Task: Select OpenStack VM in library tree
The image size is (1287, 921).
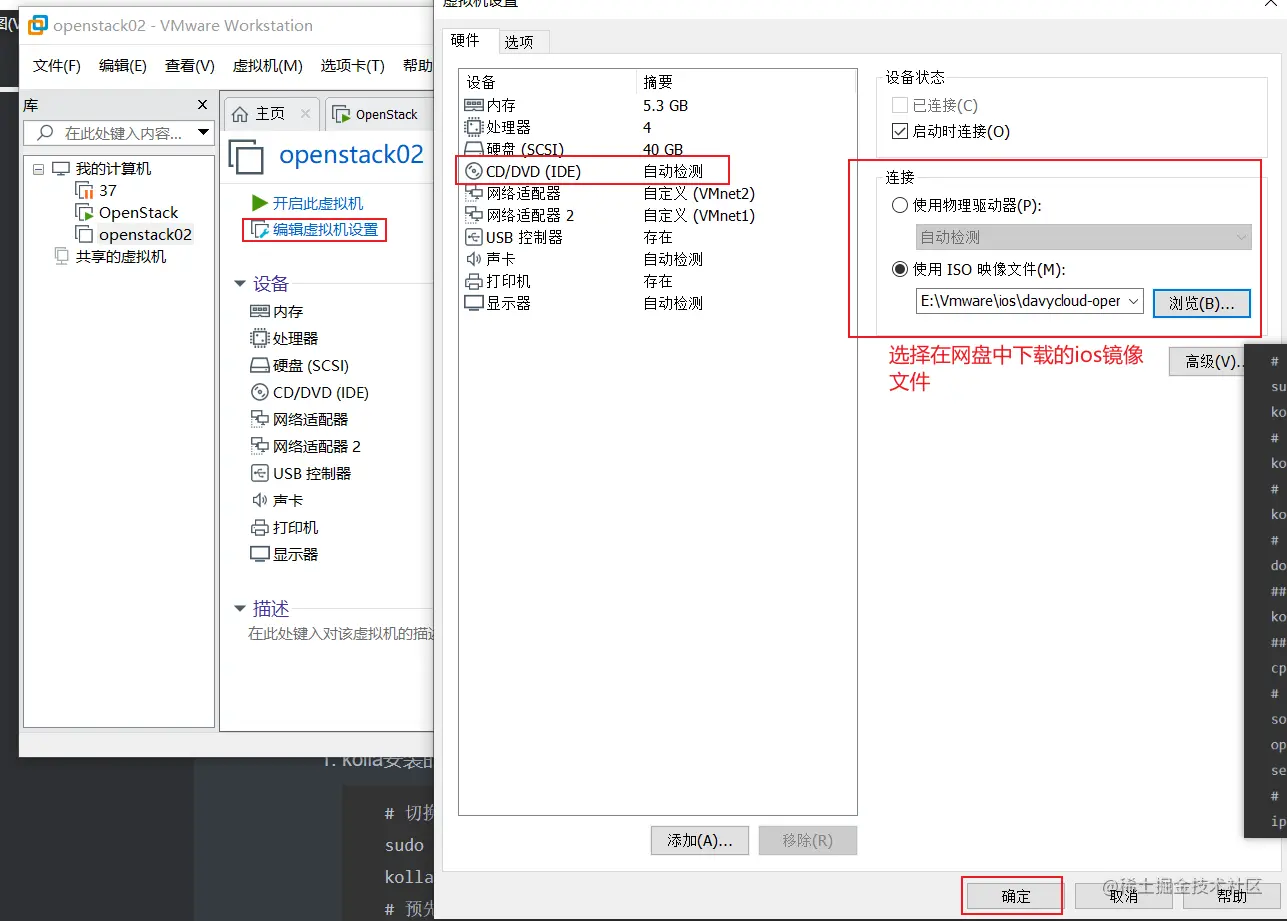Action: (138, 212)
